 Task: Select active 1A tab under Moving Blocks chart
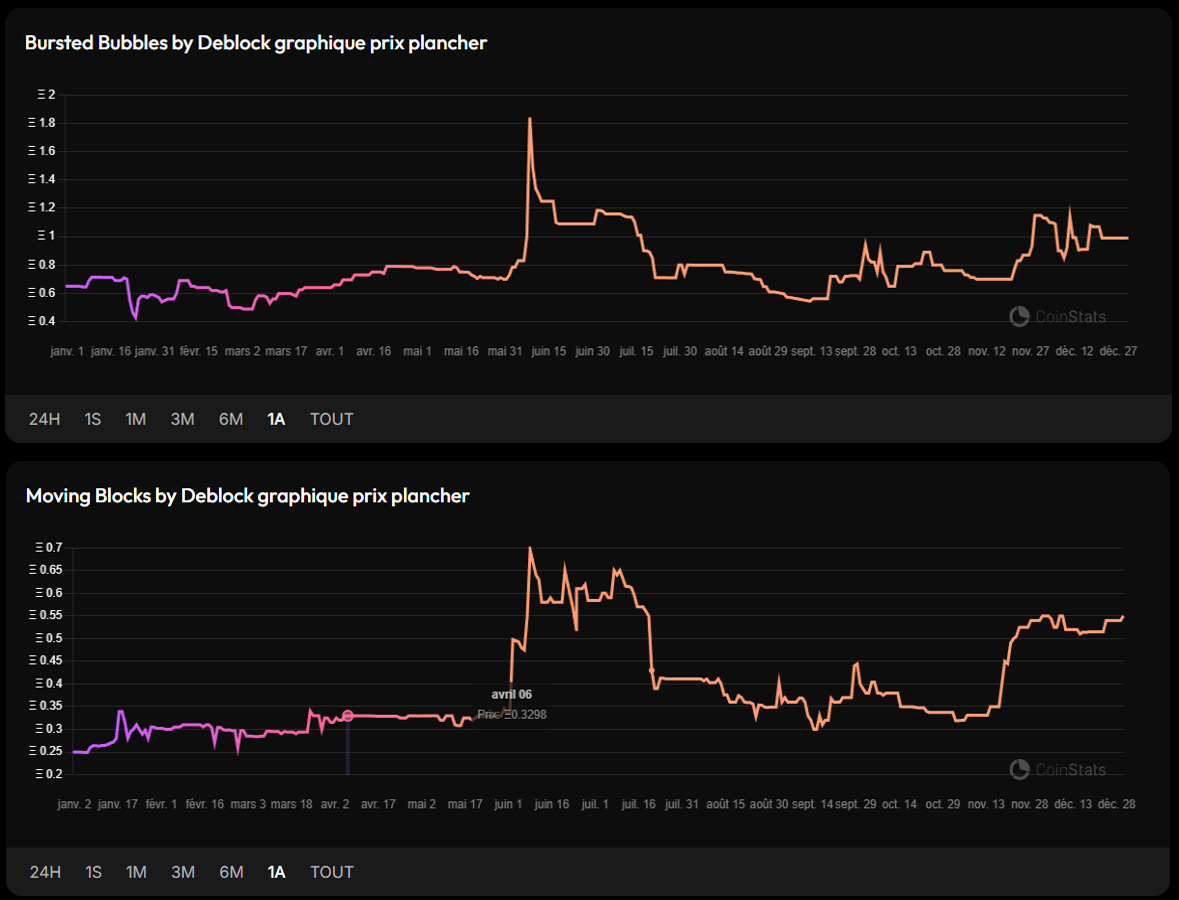pyautogui.click(x=276, y=872)
